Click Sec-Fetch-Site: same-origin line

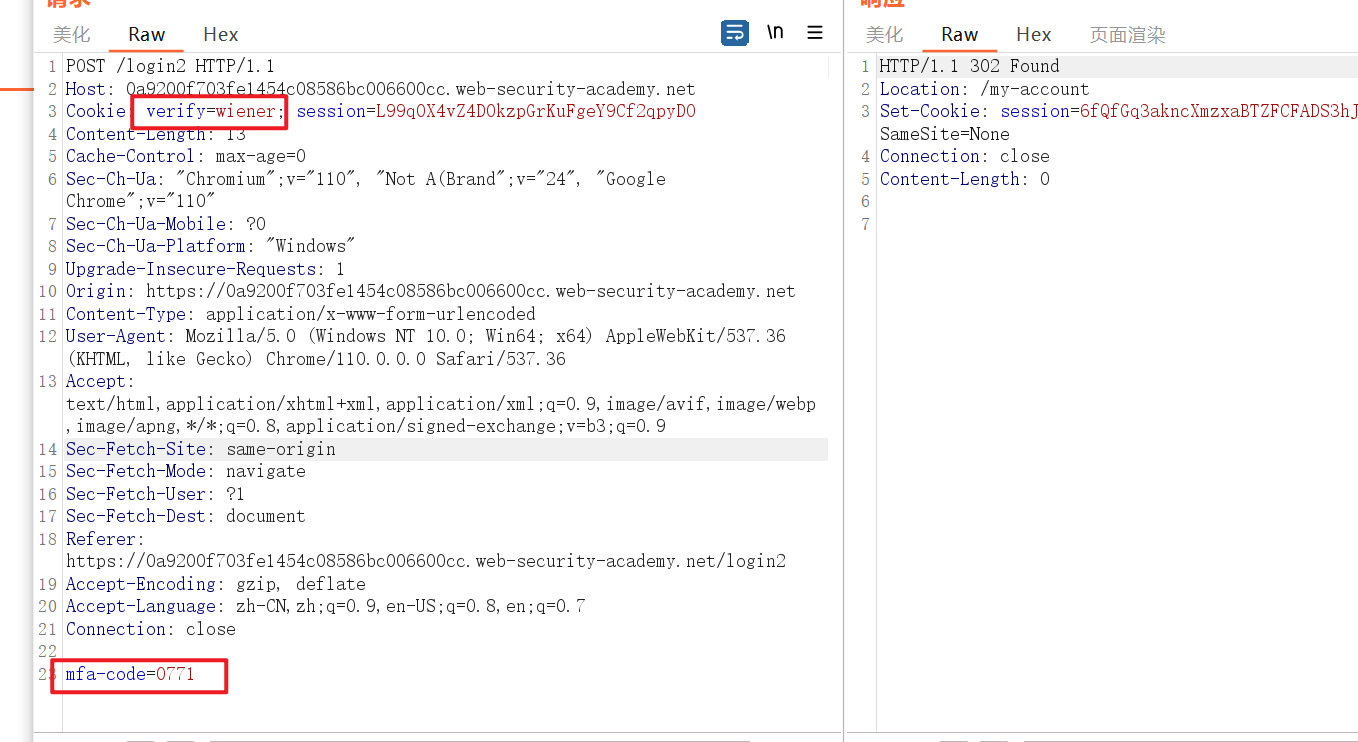point(201,449)
